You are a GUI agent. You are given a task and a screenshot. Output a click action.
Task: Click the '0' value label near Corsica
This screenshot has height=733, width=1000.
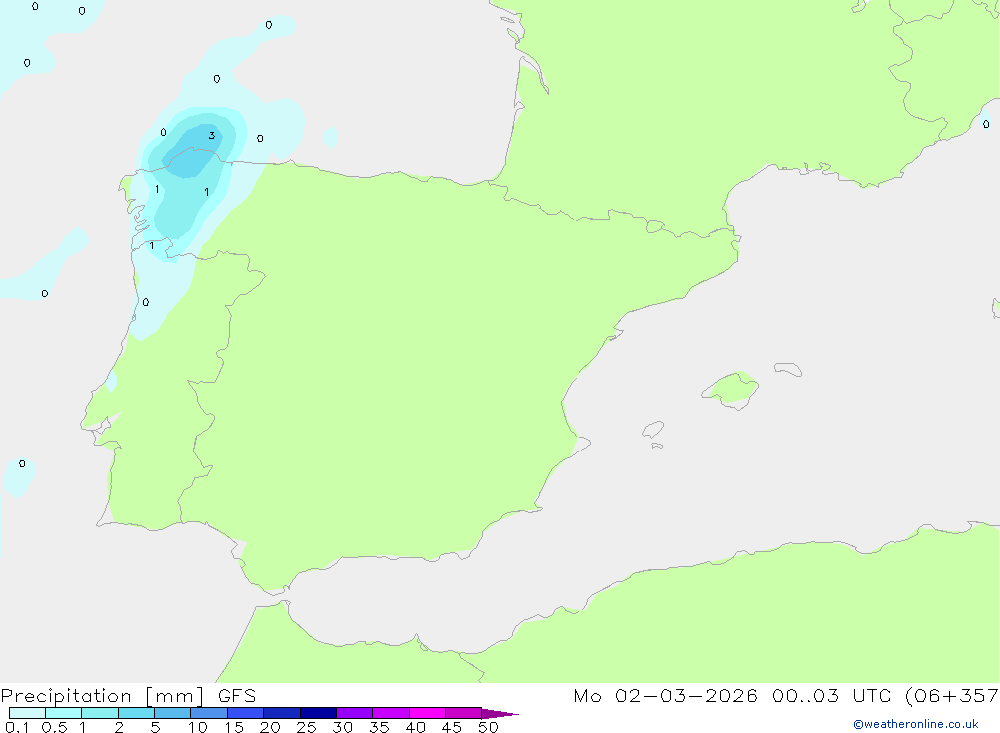click(986, 124)
